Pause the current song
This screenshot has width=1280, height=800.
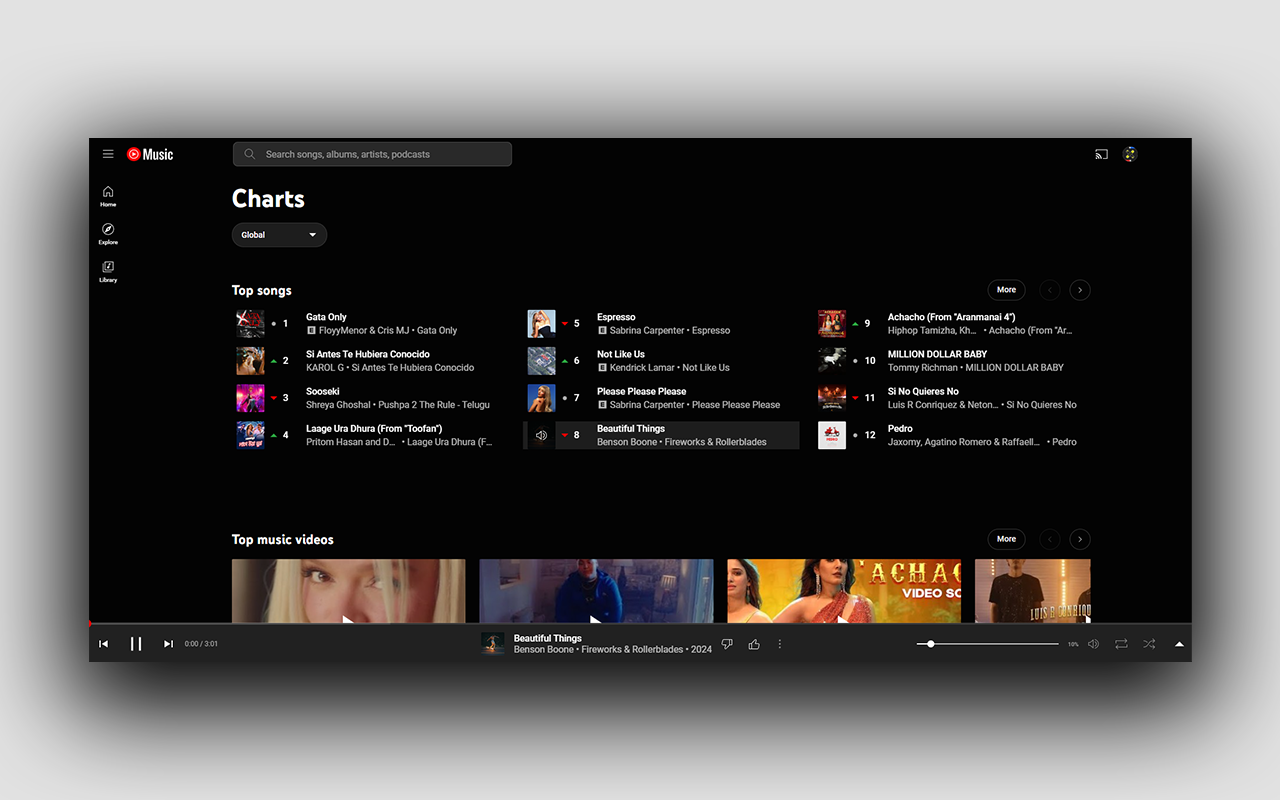[136, 644]
